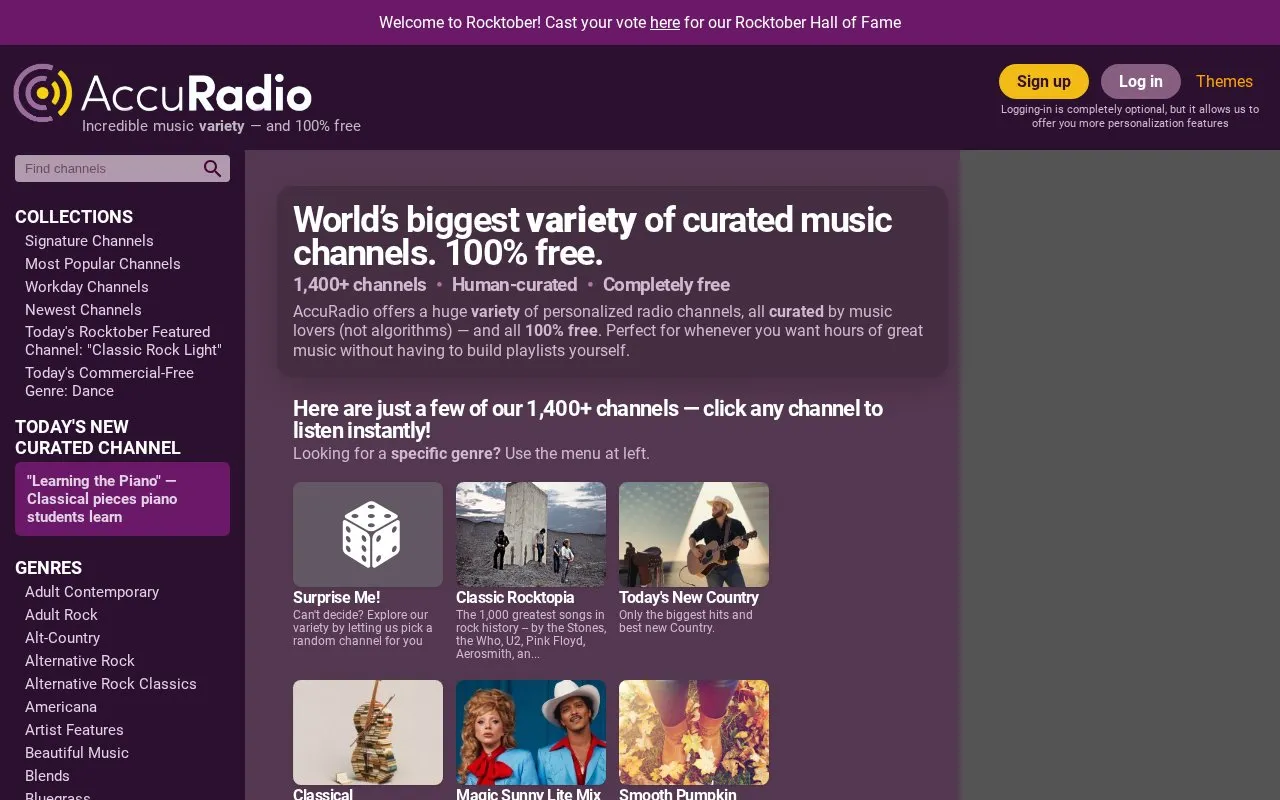Screen dimensions: 1280x800
Task: Click the Classic Rocktopia channel thumbnail
Action: point(531,534)
